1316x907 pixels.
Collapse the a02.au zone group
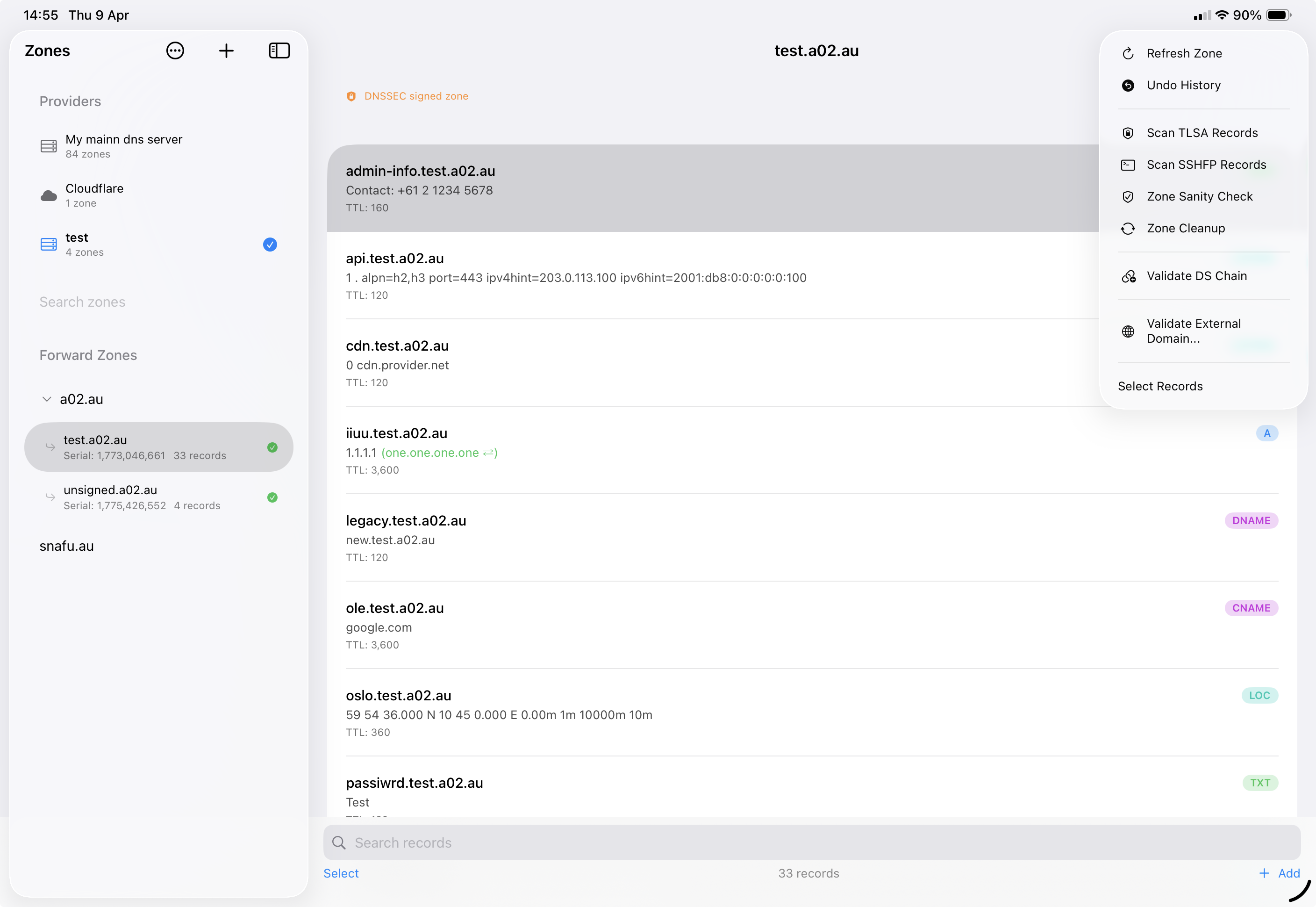tap(47, 399)
